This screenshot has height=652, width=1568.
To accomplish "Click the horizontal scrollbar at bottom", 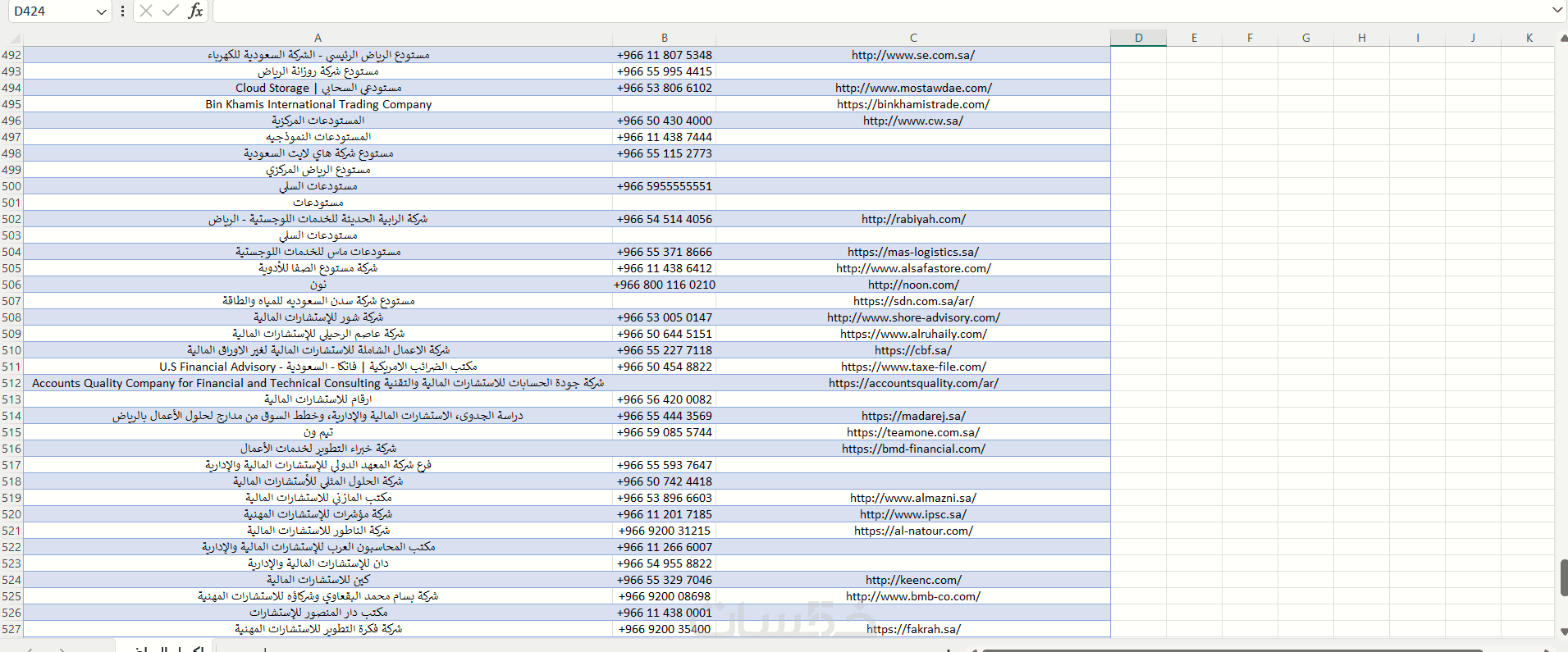I will click(x=1231, y=650).
